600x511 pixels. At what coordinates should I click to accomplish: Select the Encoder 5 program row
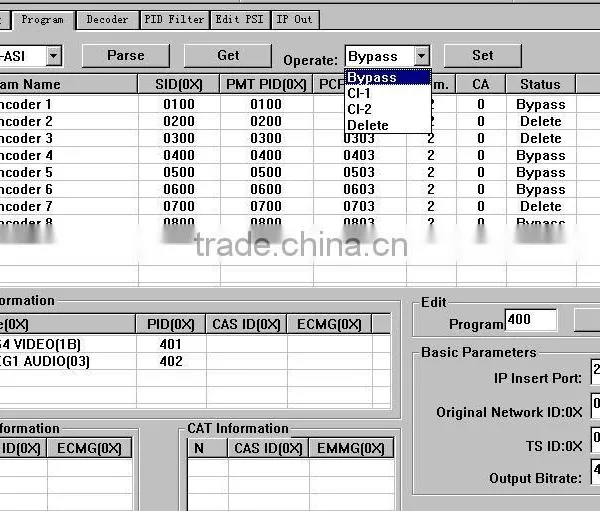point(300,172)
